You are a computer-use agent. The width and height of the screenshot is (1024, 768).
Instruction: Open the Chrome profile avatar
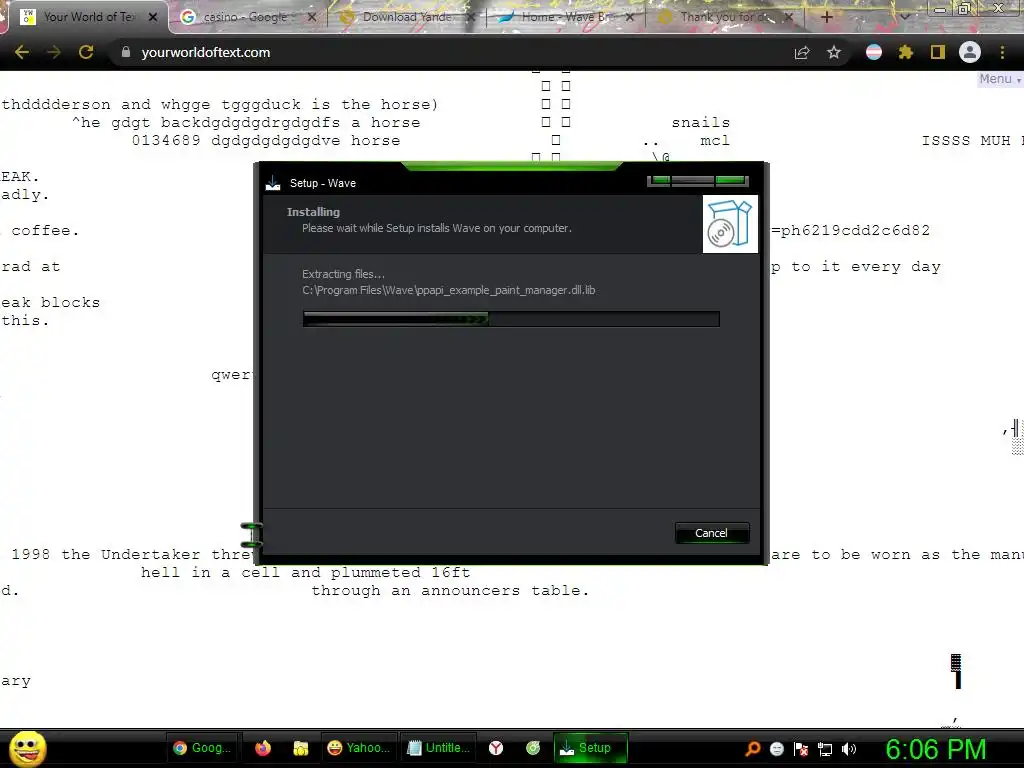click(970, 52)
